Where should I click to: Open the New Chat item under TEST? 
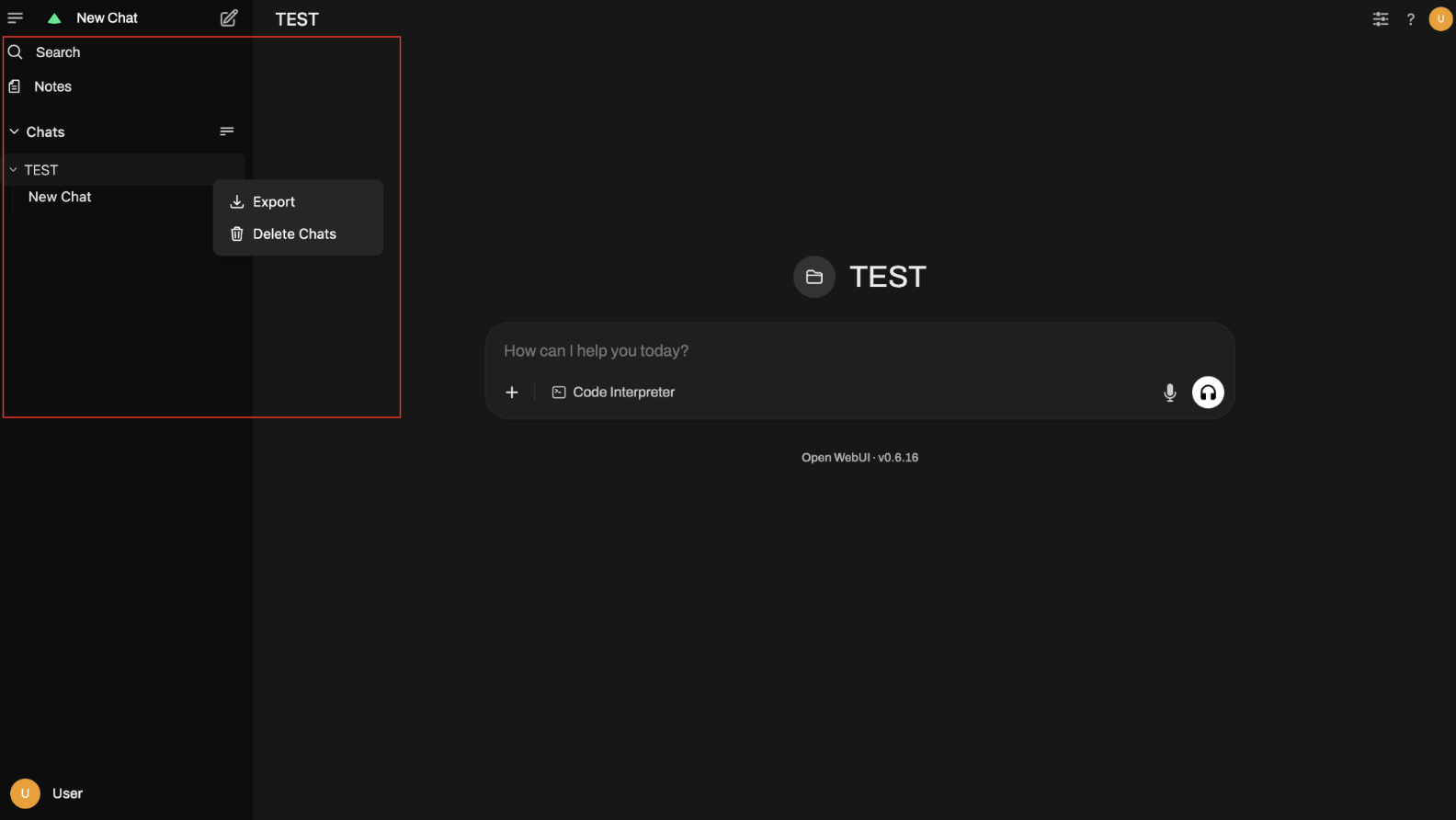click(x=60, y=197)
